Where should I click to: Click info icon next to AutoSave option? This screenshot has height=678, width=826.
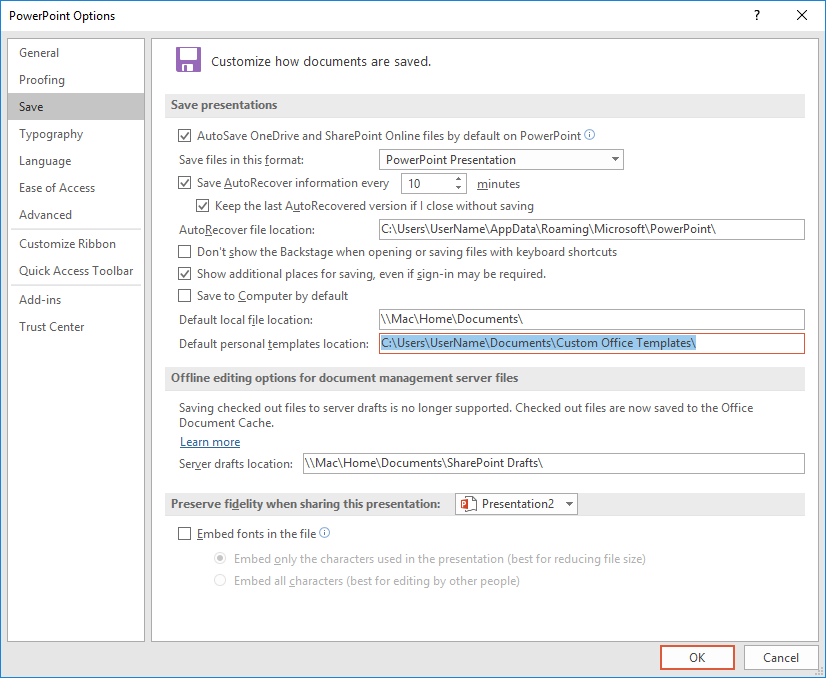pyautogui.click(x=590, y=135)
